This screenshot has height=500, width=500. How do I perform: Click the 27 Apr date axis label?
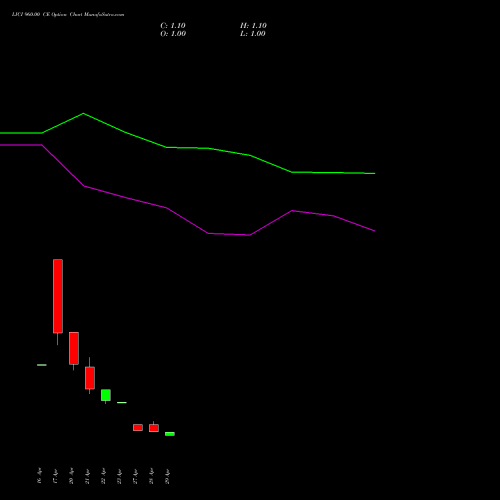click(135, 476)
